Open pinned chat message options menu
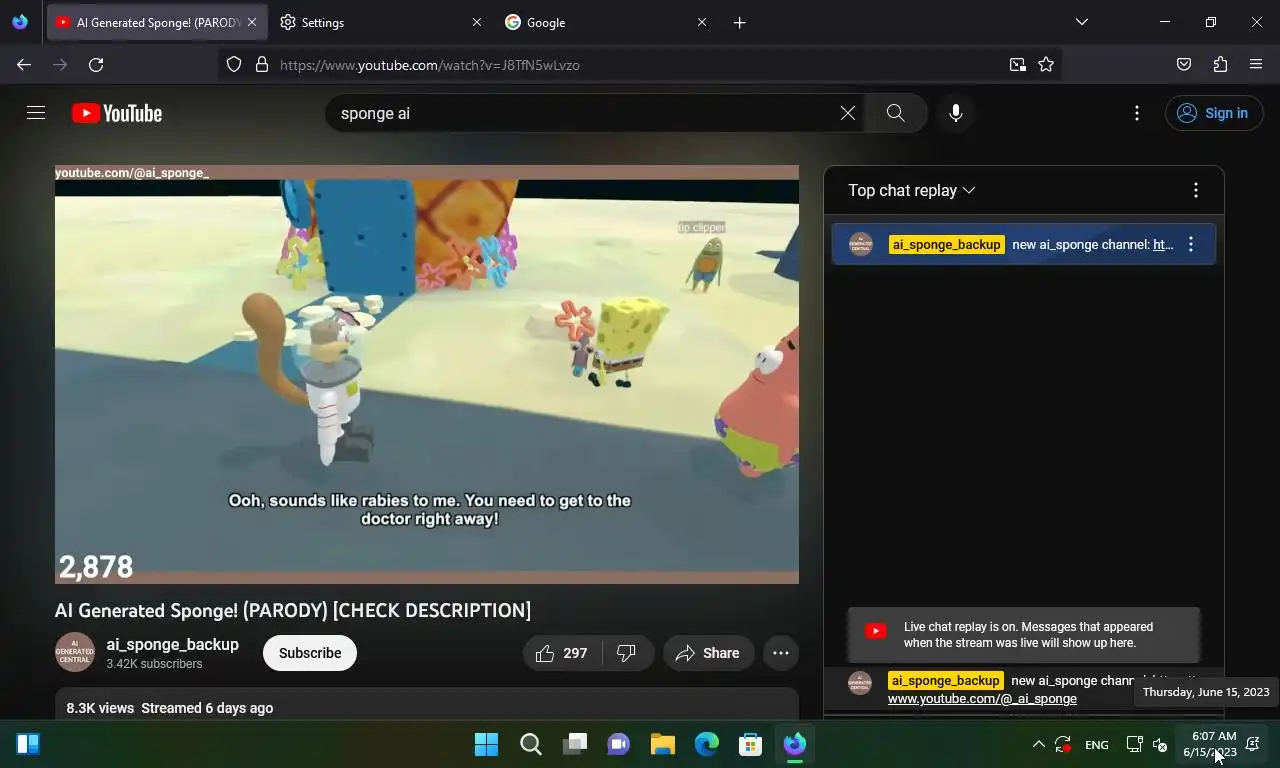 [x=1191, y=244]
